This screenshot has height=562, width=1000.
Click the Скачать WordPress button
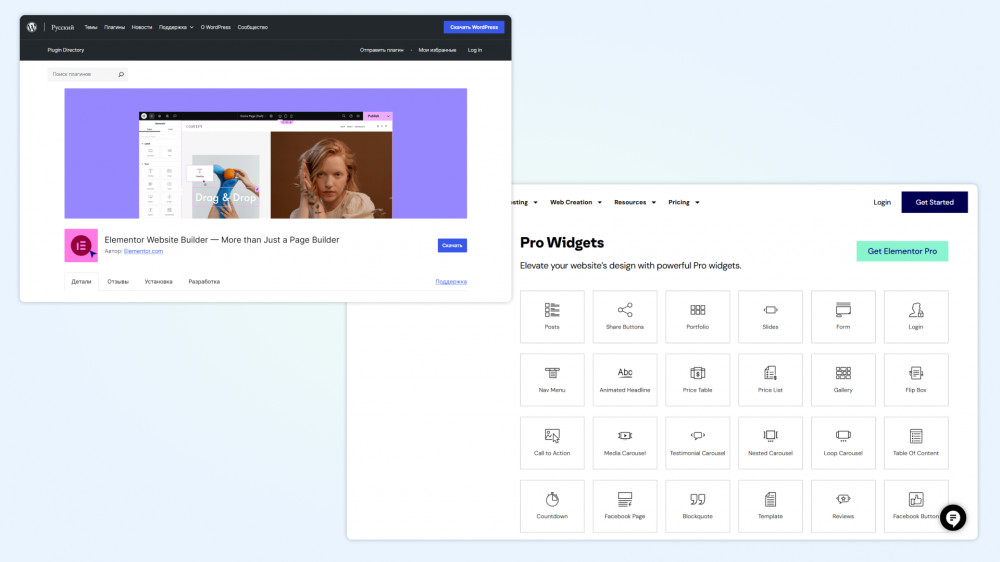(x=474, y=27)
